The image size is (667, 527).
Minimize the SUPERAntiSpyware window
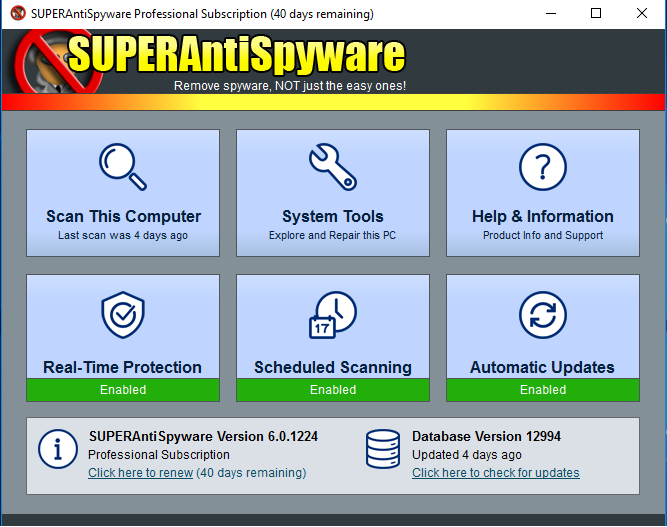(551, 14)
